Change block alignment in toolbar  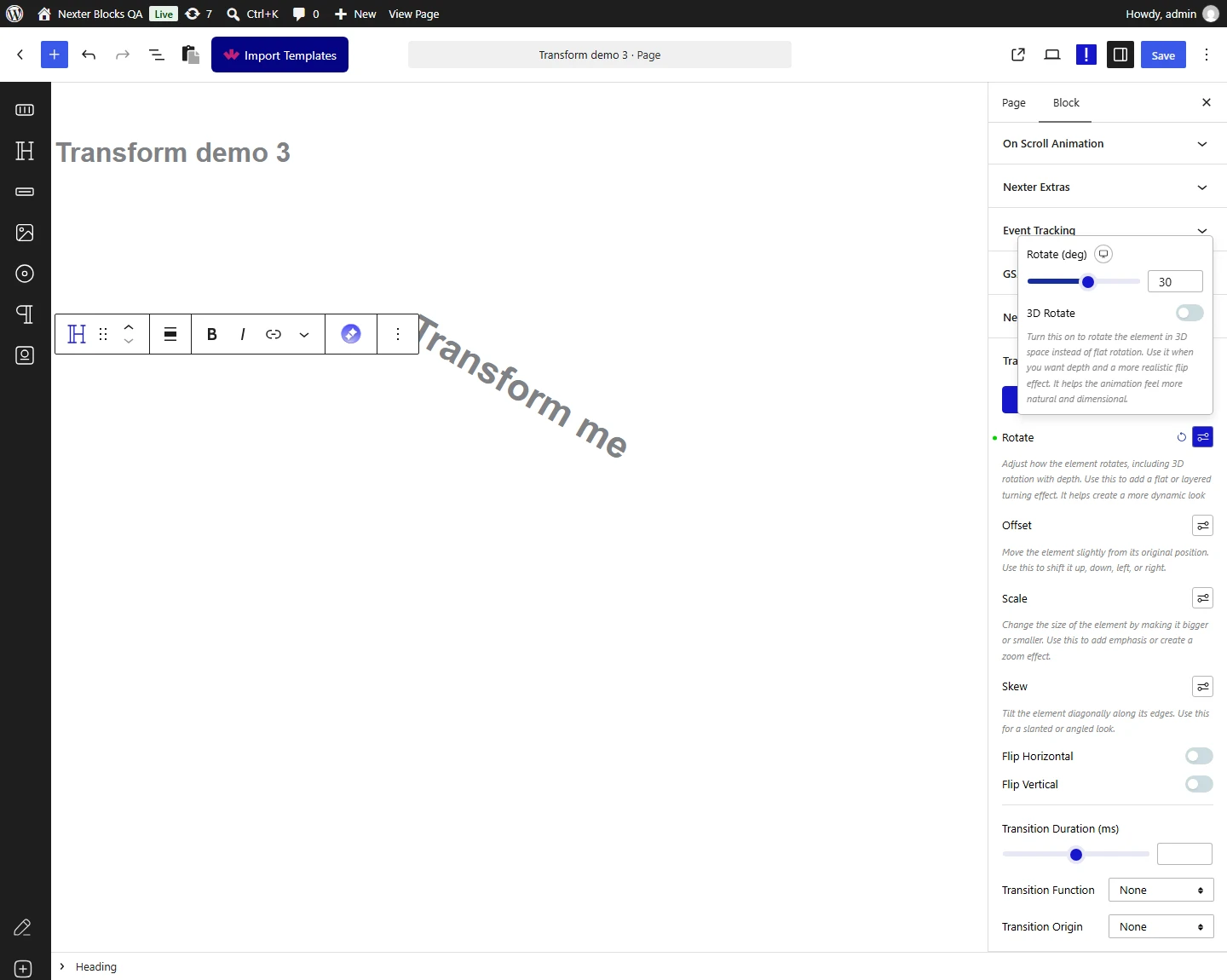point(170,334)
